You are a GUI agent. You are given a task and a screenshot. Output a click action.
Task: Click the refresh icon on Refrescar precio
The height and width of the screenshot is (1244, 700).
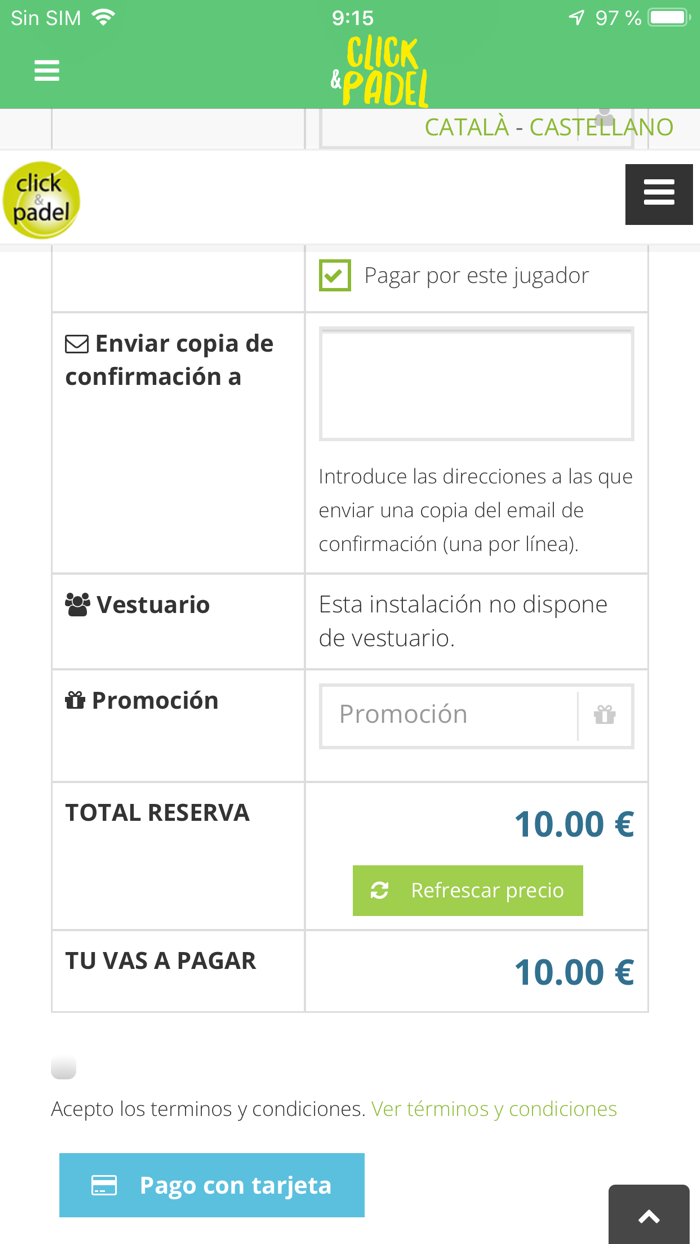click(379, 890)
